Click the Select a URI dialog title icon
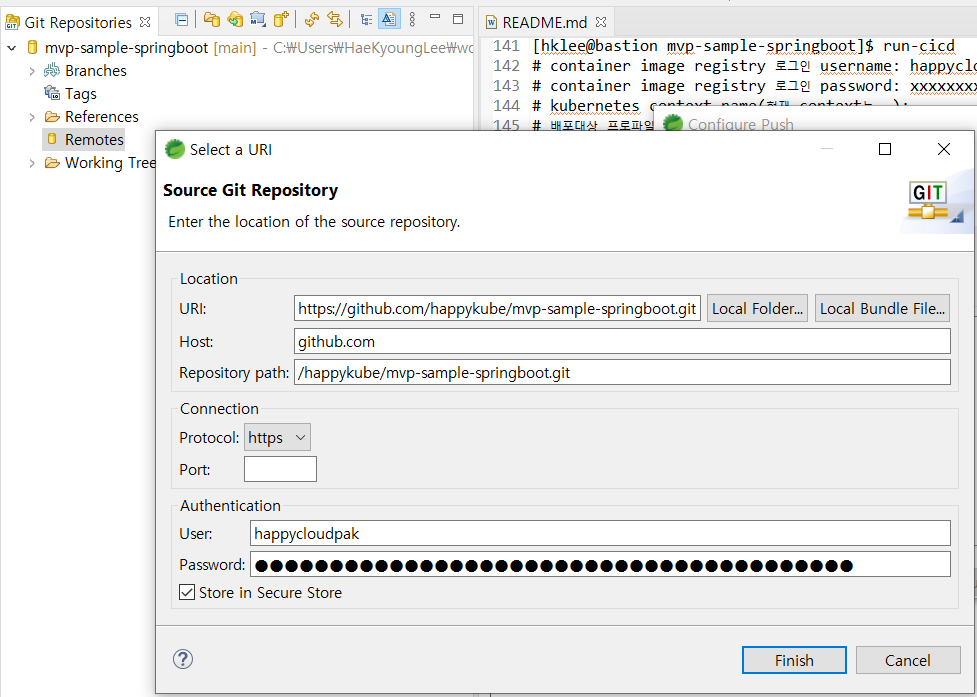 (174, 149)
